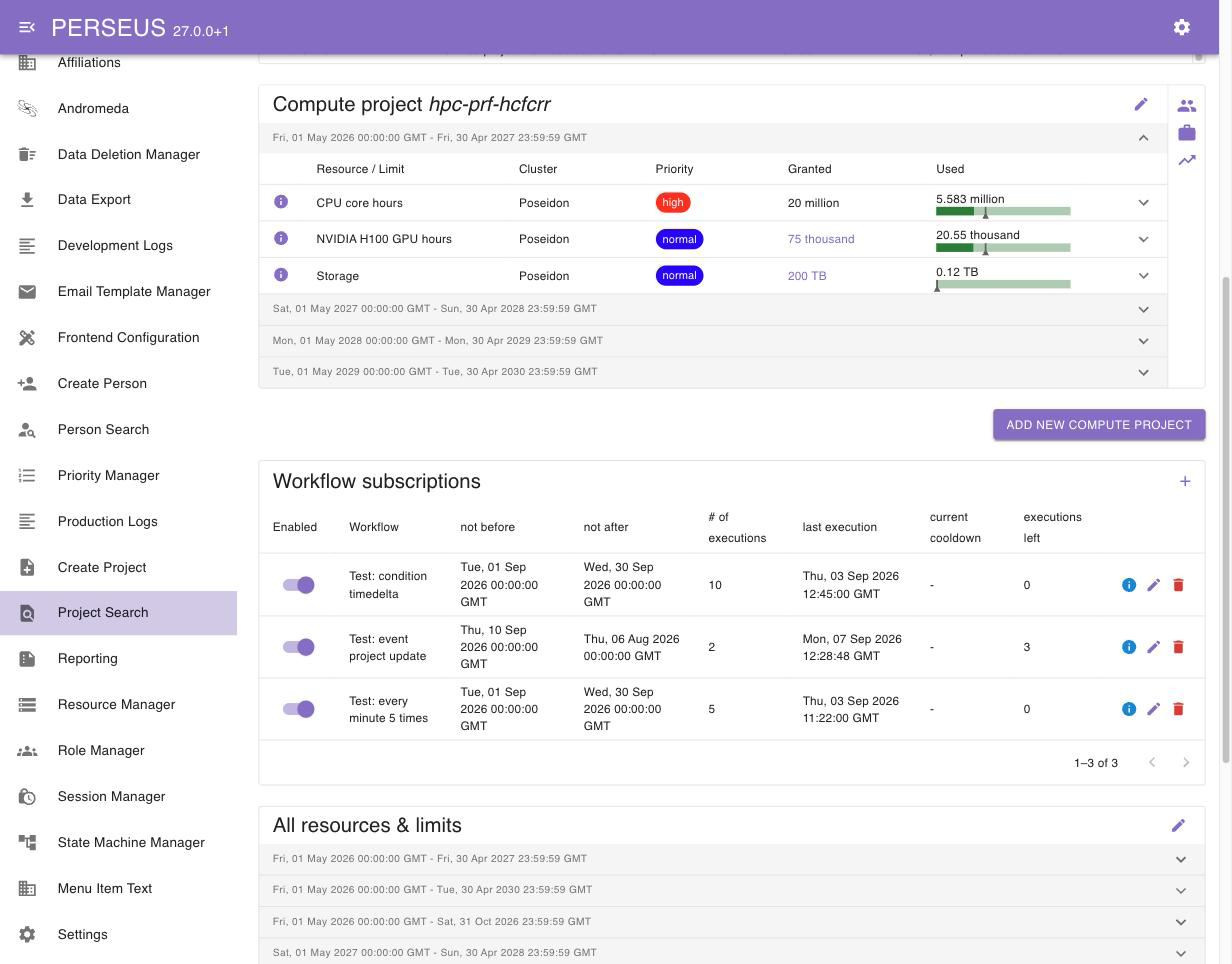1232x964 pixels.
Task: Open Development Logs in the sidebar
Action: [118, 245]
